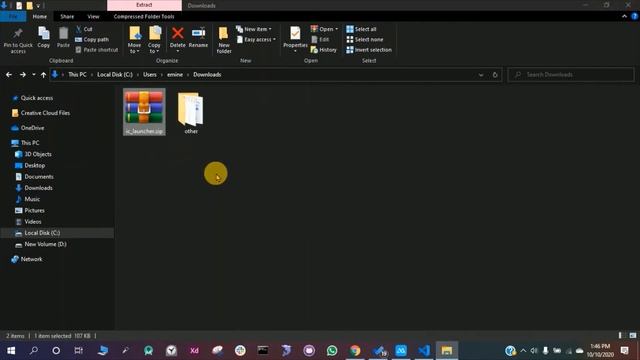This screenshot has width=640, height=360.
Task: Open the Windows Start menu
Action: coord(11,350)
